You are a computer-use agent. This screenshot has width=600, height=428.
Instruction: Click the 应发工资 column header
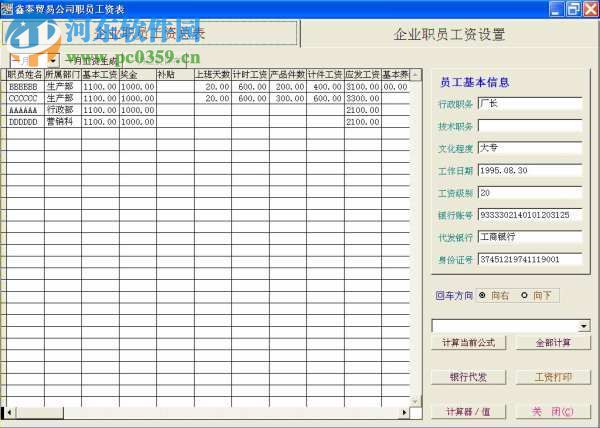pos(363,75)
